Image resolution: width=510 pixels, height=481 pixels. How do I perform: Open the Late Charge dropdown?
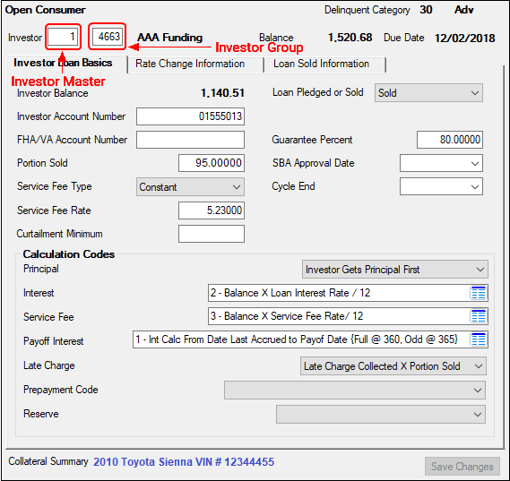coord(393,366)
